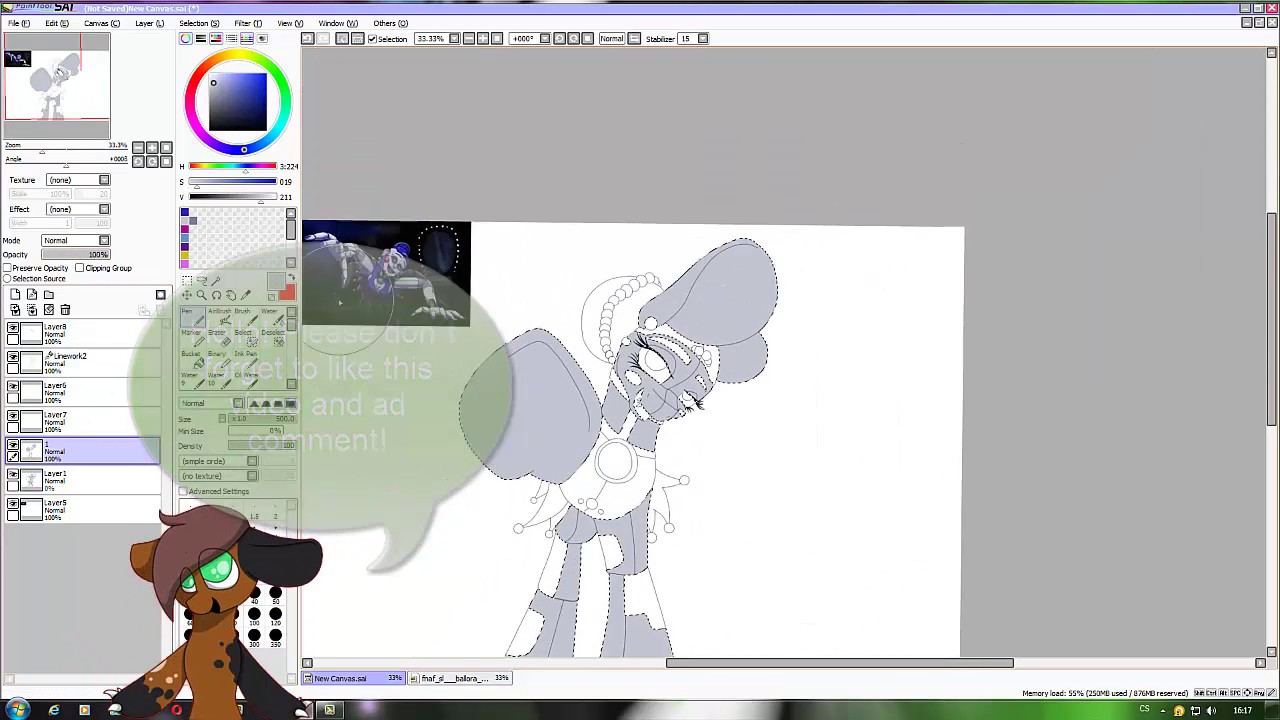Select the hand pan tool
The height and width of the screenshot is (720, 1280).
point(231,295)
